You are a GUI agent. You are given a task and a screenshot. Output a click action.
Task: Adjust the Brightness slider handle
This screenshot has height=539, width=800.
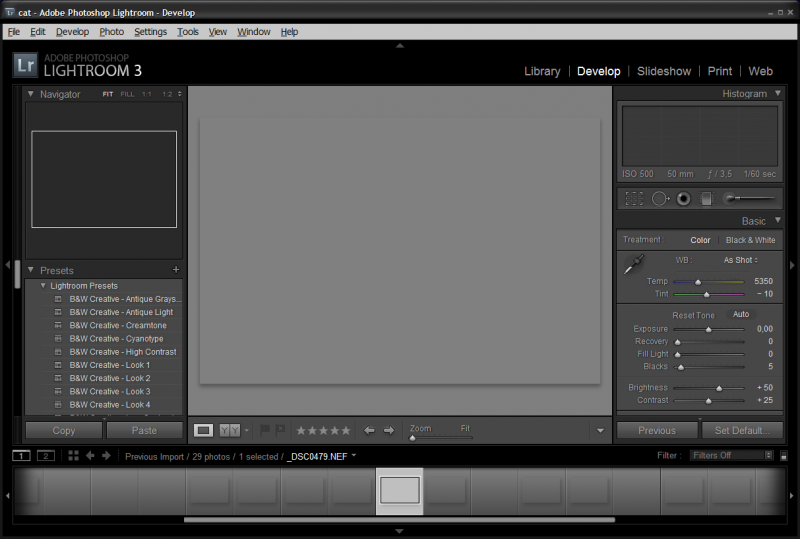point(719,388)
